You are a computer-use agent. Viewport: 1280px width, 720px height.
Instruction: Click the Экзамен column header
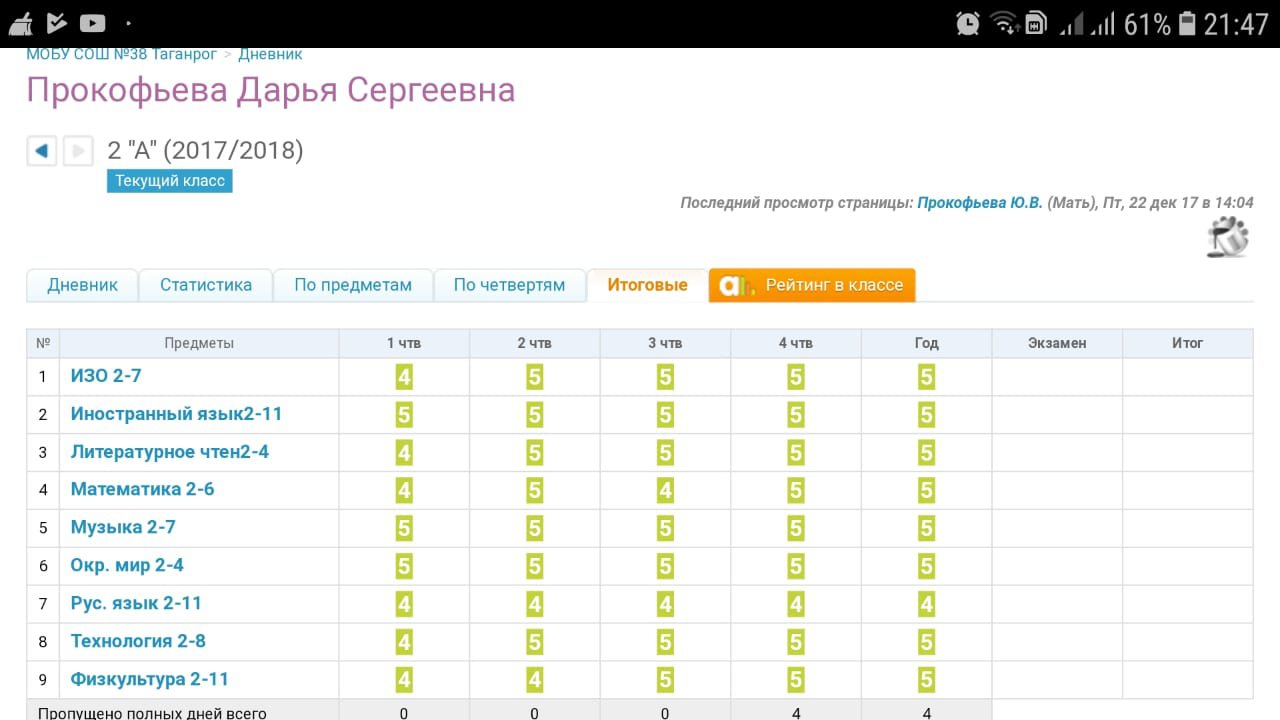point(1057,343)
